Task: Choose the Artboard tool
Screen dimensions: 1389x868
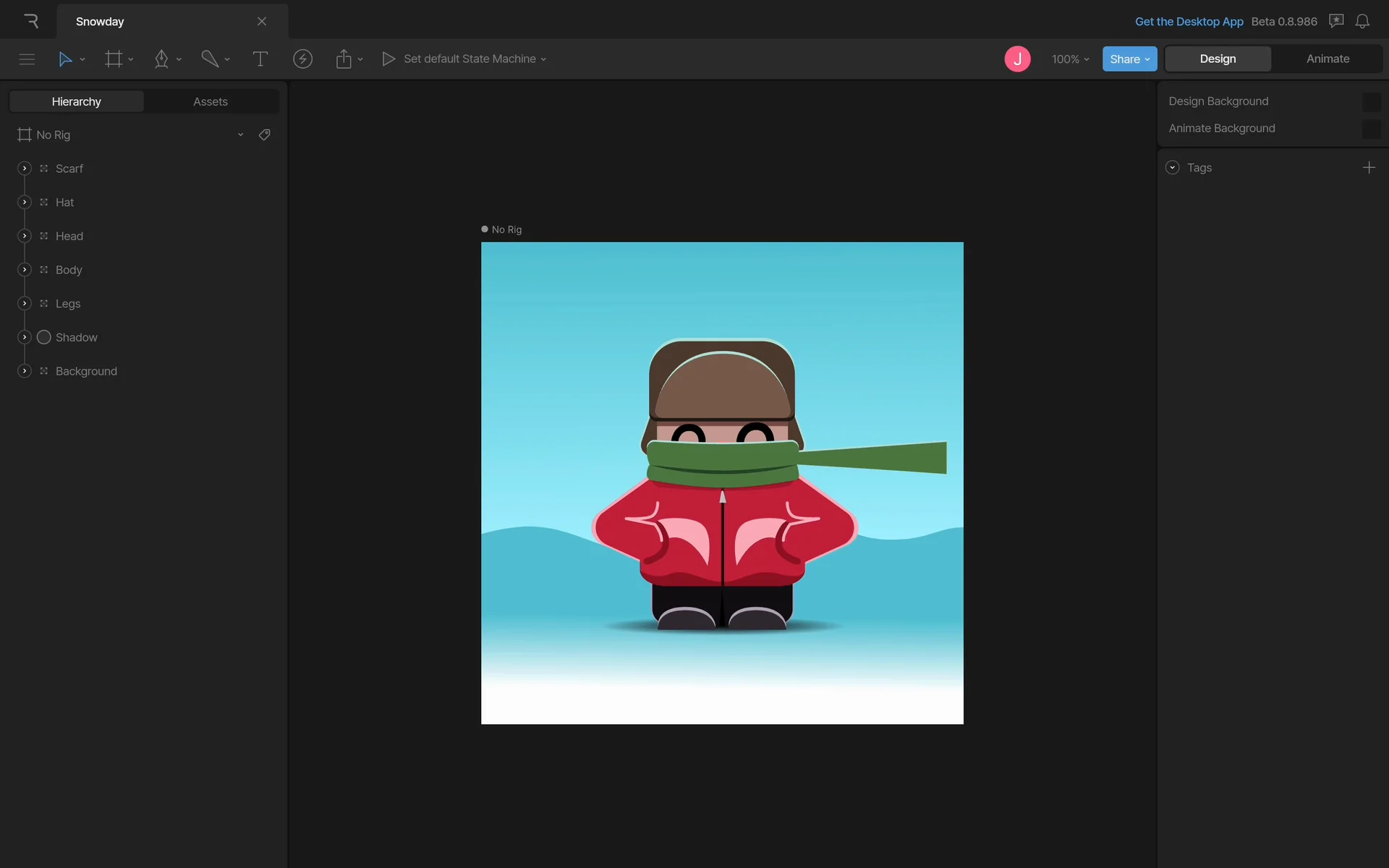Action: pyautogui.click(x=114, y=59)
